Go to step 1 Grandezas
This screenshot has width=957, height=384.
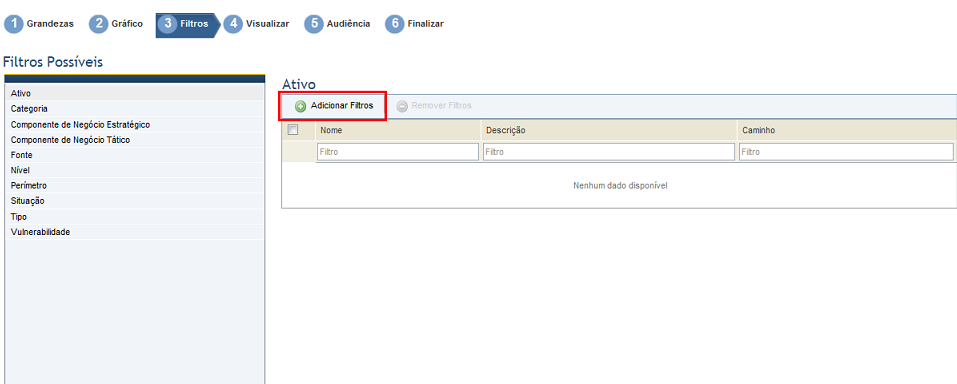click(39, 24)
